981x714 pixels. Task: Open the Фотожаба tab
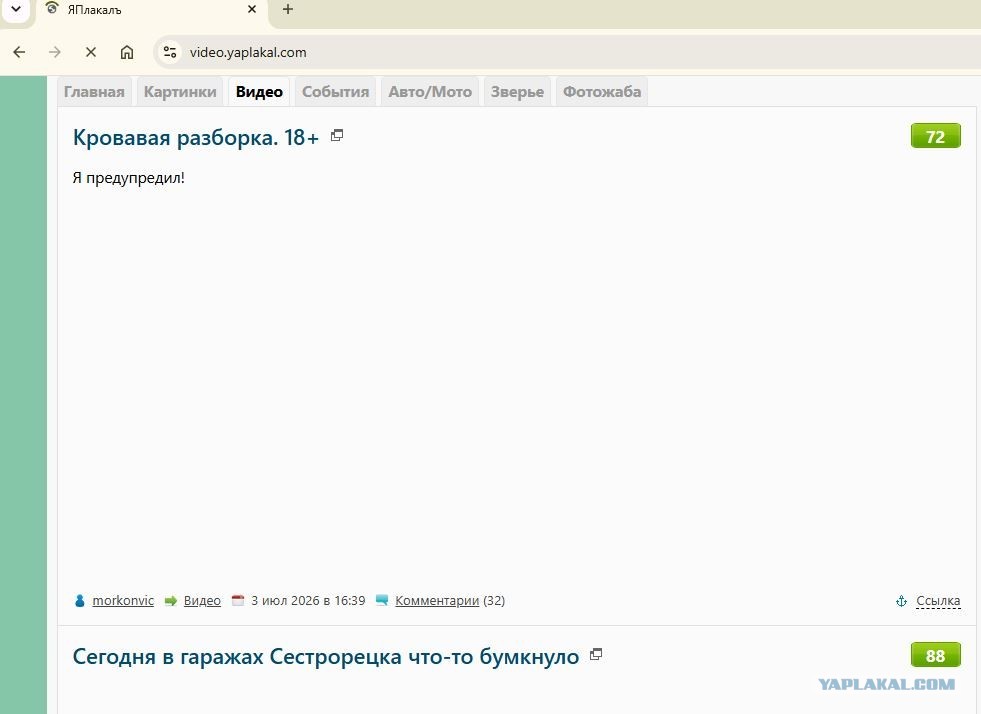pyautogui.click(x=602, y=92)
